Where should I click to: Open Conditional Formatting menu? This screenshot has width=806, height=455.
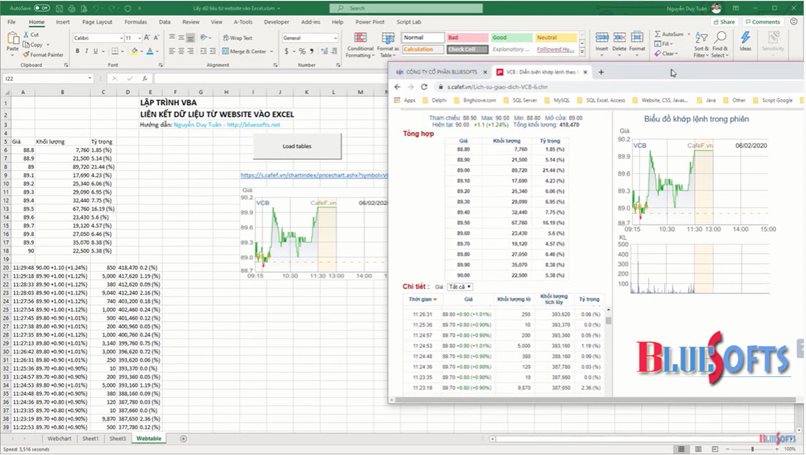coord(360,45)
